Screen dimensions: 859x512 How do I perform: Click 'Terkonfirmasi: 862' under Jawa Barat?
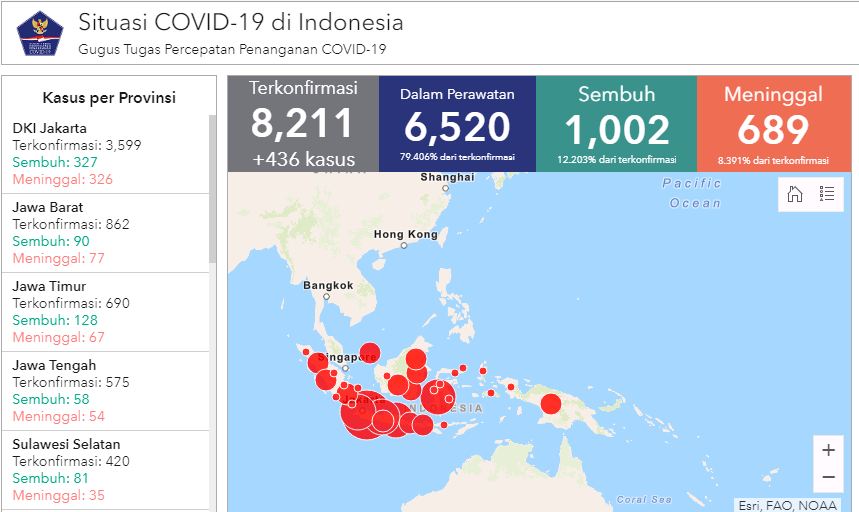tap(71, 224)
